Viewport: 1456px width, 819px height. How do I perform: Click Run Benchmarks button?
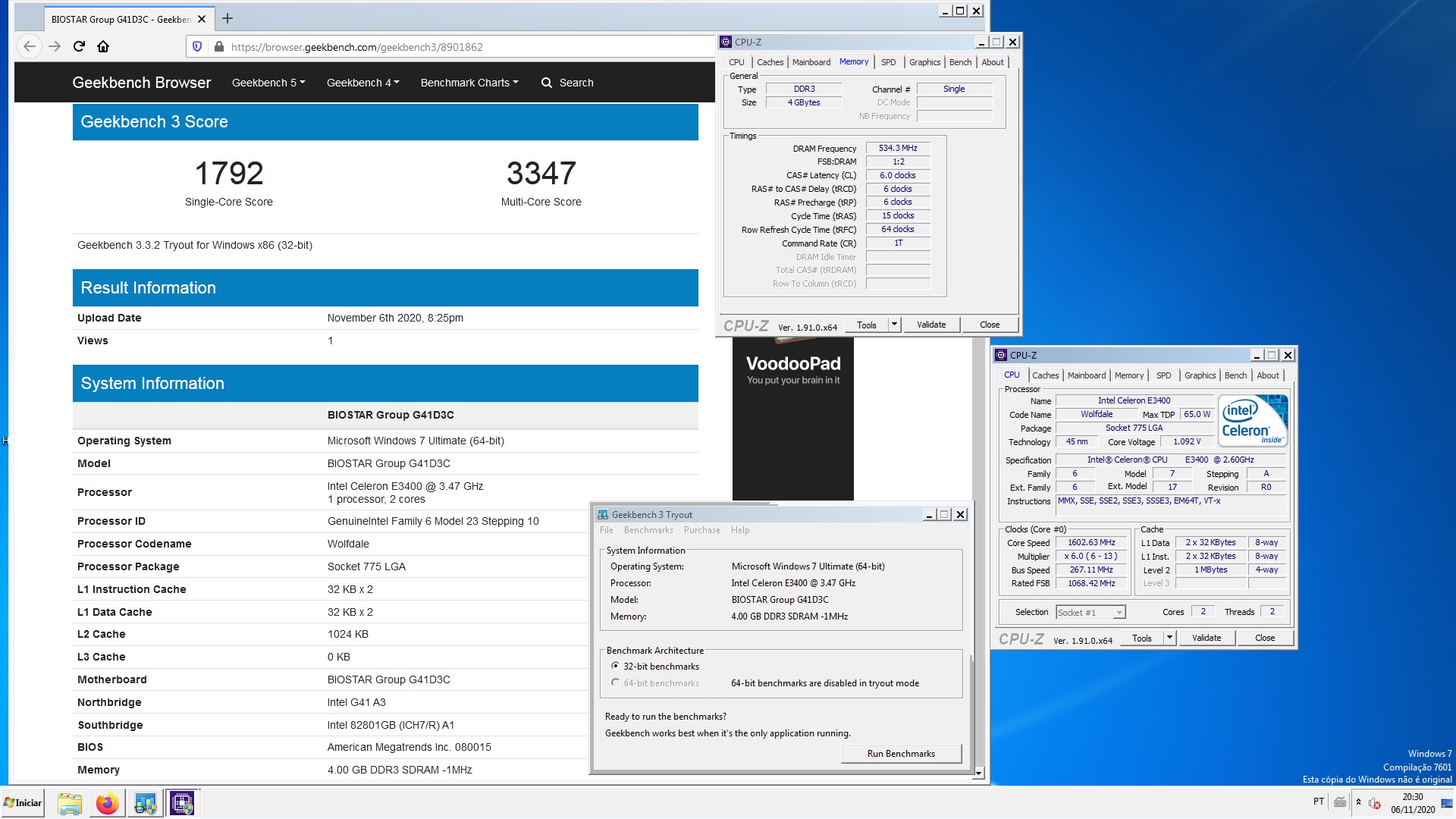(x=901, y=754)
